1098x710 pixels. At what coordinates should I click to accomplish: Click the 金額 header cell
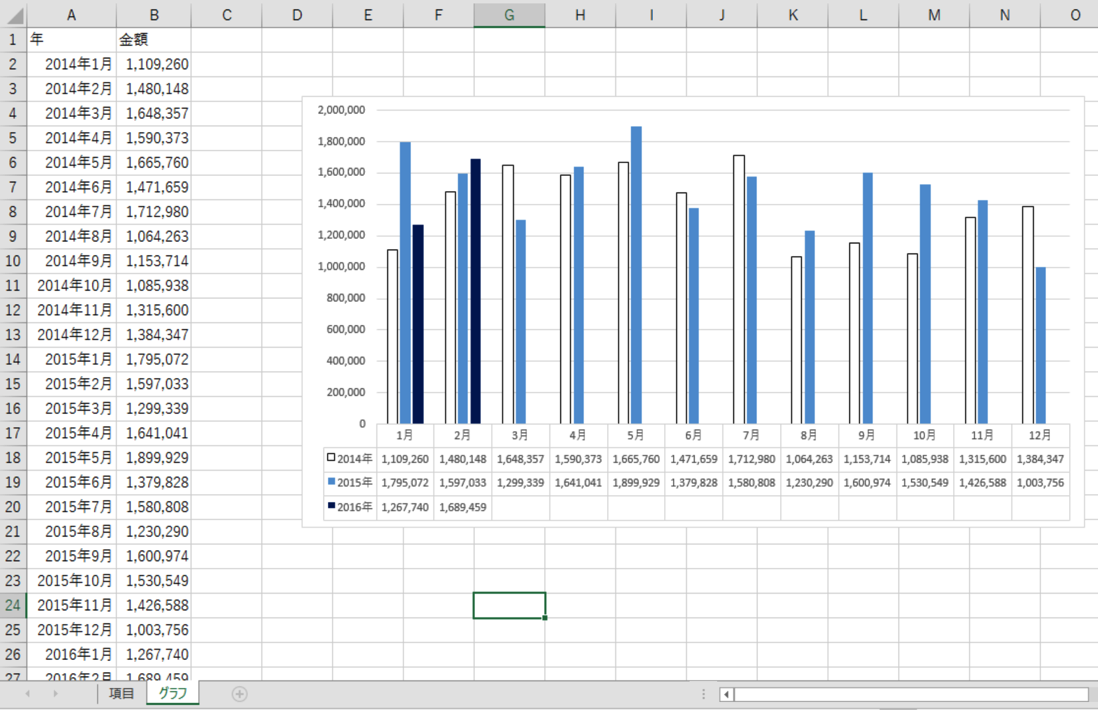point(154,40)
